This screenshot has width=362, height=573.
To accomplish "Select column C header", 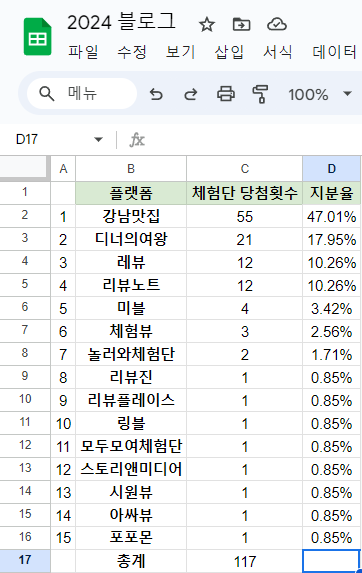I will pyautogui.click(x=244, y=168).
